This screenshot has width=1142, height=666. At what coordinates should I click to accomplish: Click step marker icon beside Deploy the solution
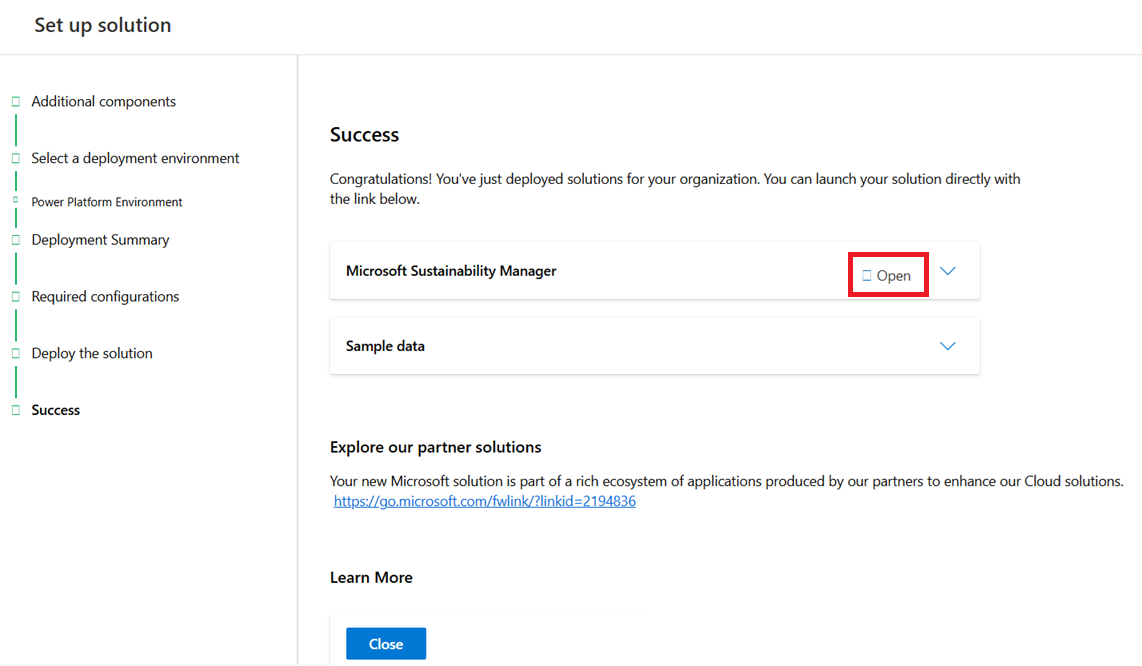coord(15,353)
